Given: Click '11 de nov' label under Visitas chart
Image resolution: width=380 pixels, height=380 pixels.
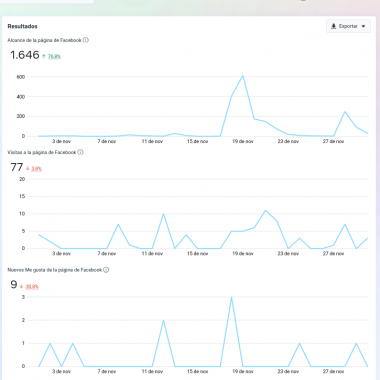Looking at the screenshot, I should point(152,254).
